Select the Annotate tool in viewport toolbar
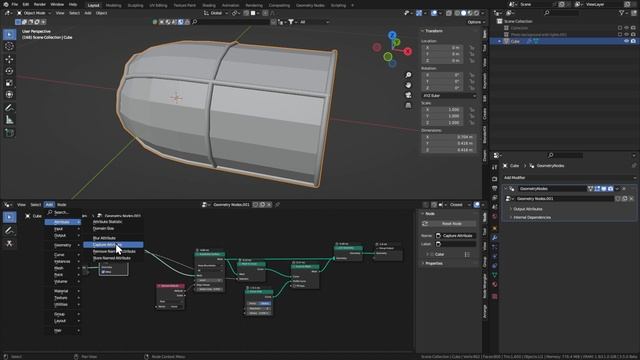 pos(9,108)
